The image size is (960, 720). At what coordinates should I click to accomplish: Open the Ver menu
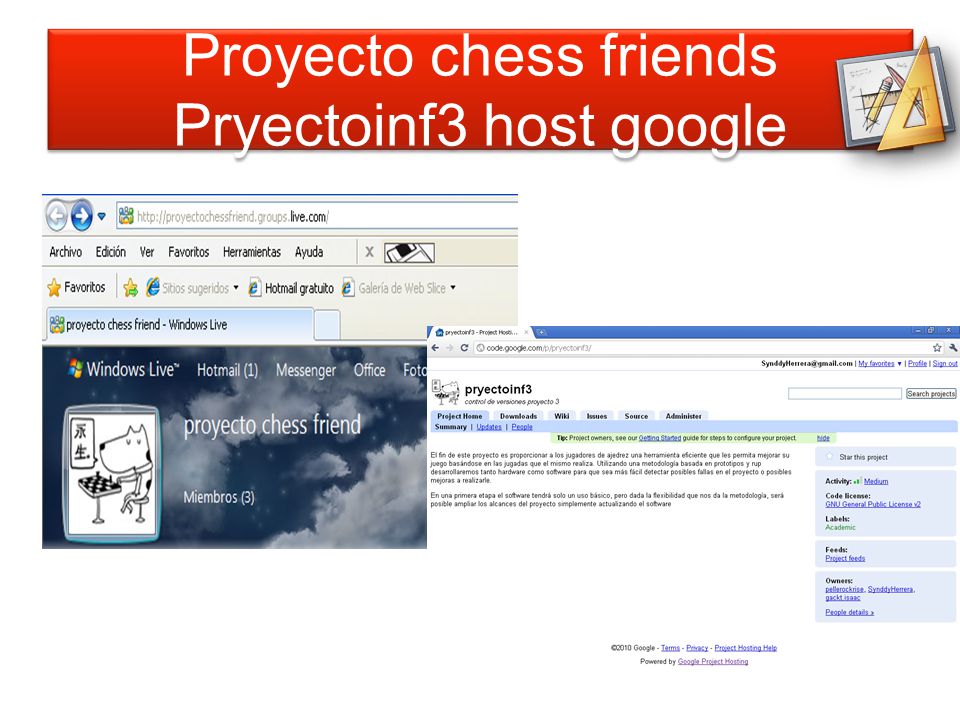coord(147,252)
